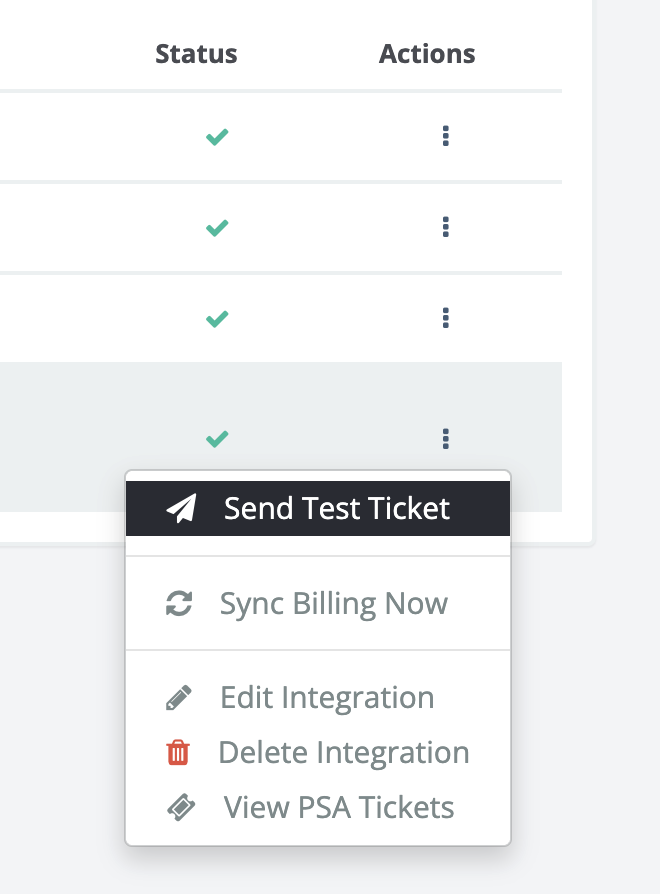
Task: Close the highlighted row's three-dot actions menu
Action: click(x=445, y=438)
